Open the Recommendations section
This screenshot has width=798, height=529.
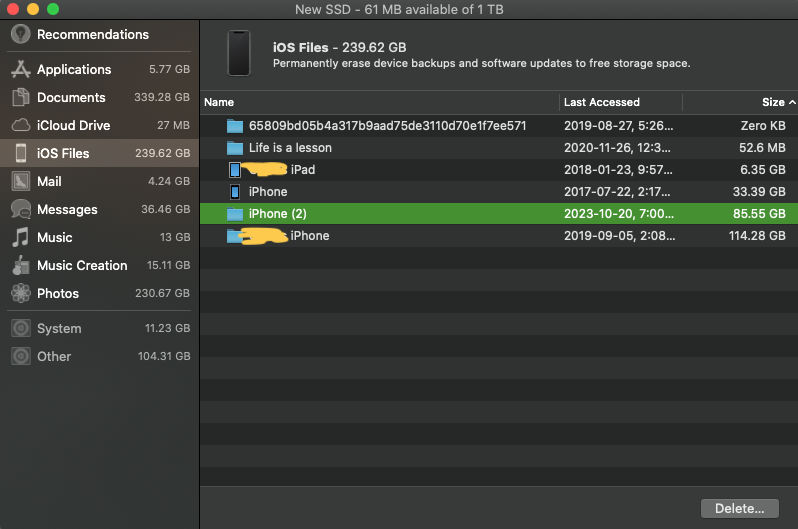pos(93,34)
